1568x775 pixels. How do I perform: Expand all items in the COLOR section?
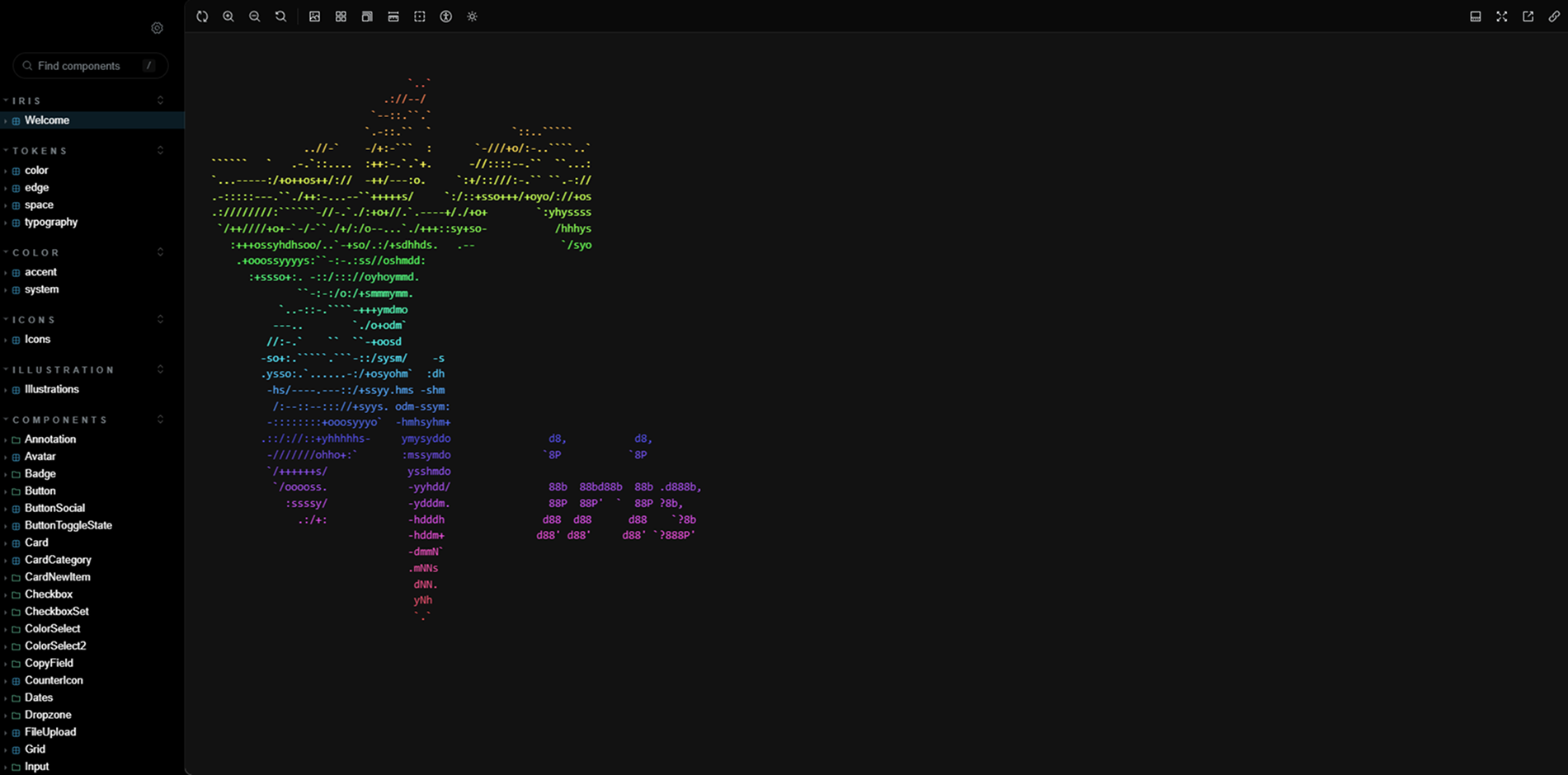pyautogui.click(x=160, y=252)
